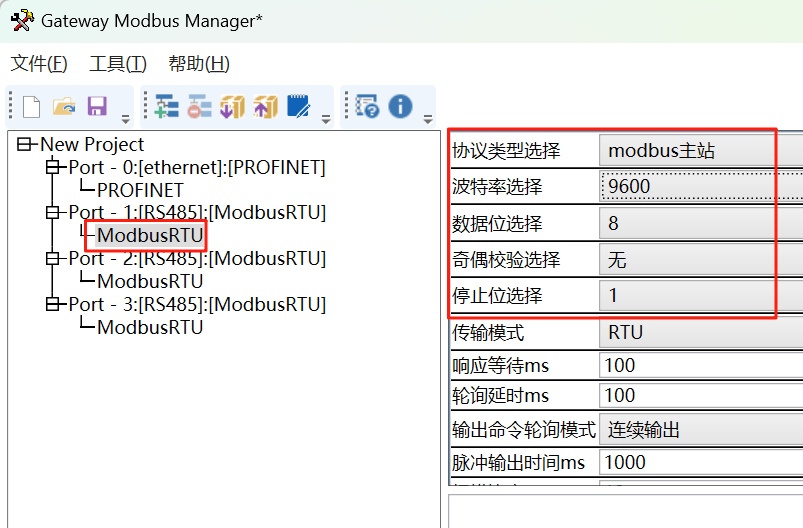Click the 波特率选择 label
803x528 pixels.
coord(497,186)
